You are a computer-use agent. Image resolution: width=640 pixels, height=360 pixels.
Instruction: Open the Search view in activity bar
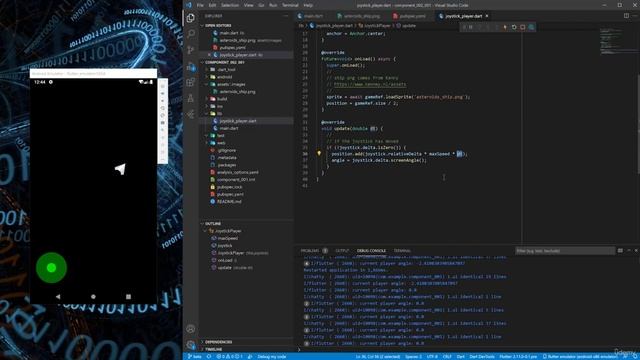(x=191, y=33)
